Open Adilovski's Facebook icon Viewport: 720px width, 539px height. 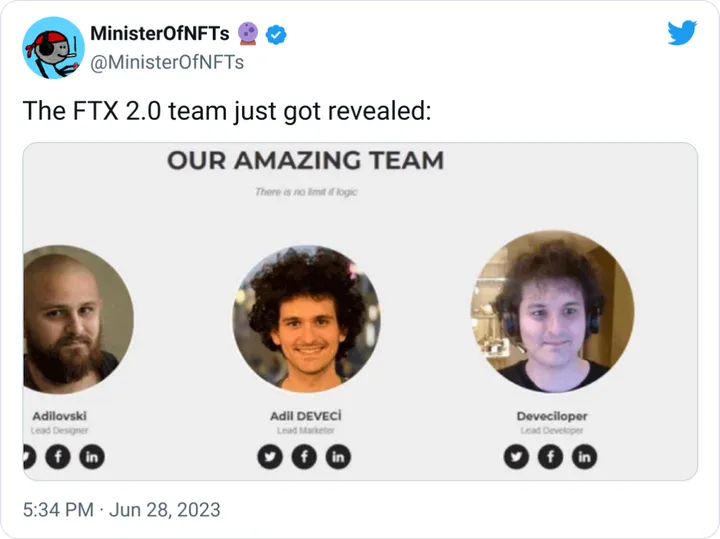59,457
